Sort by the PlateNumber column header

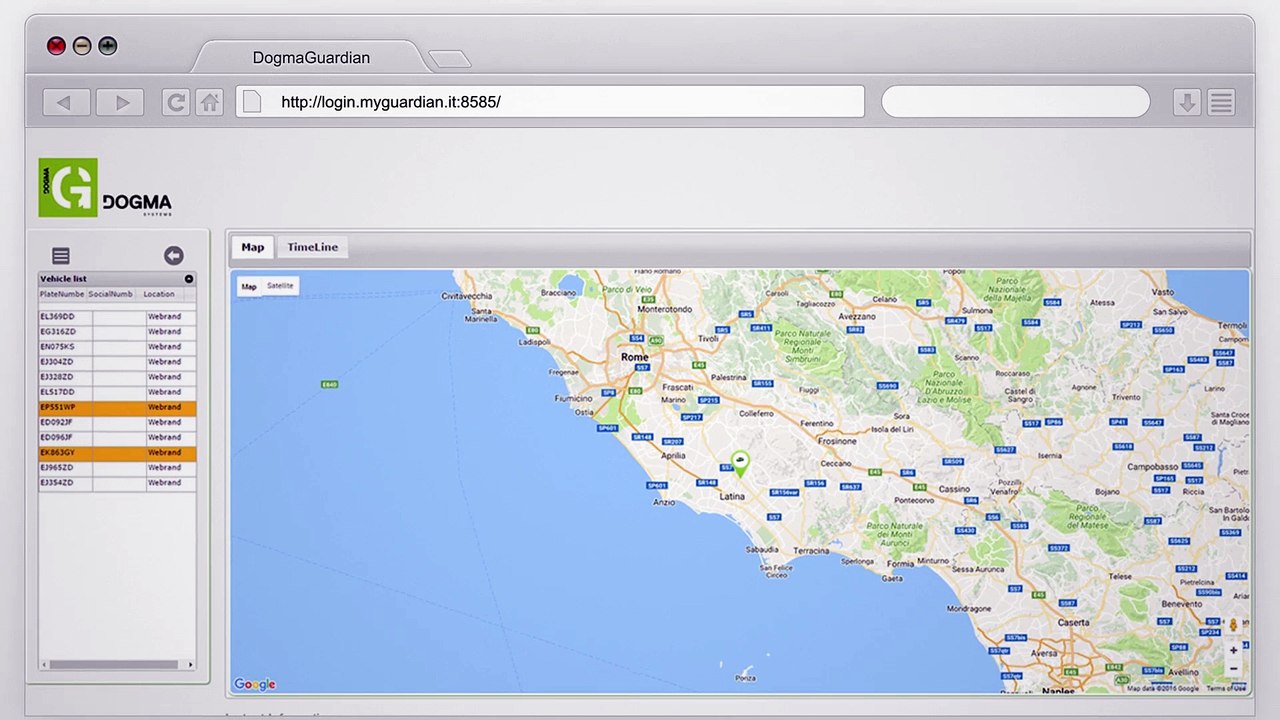coord(62,294)
